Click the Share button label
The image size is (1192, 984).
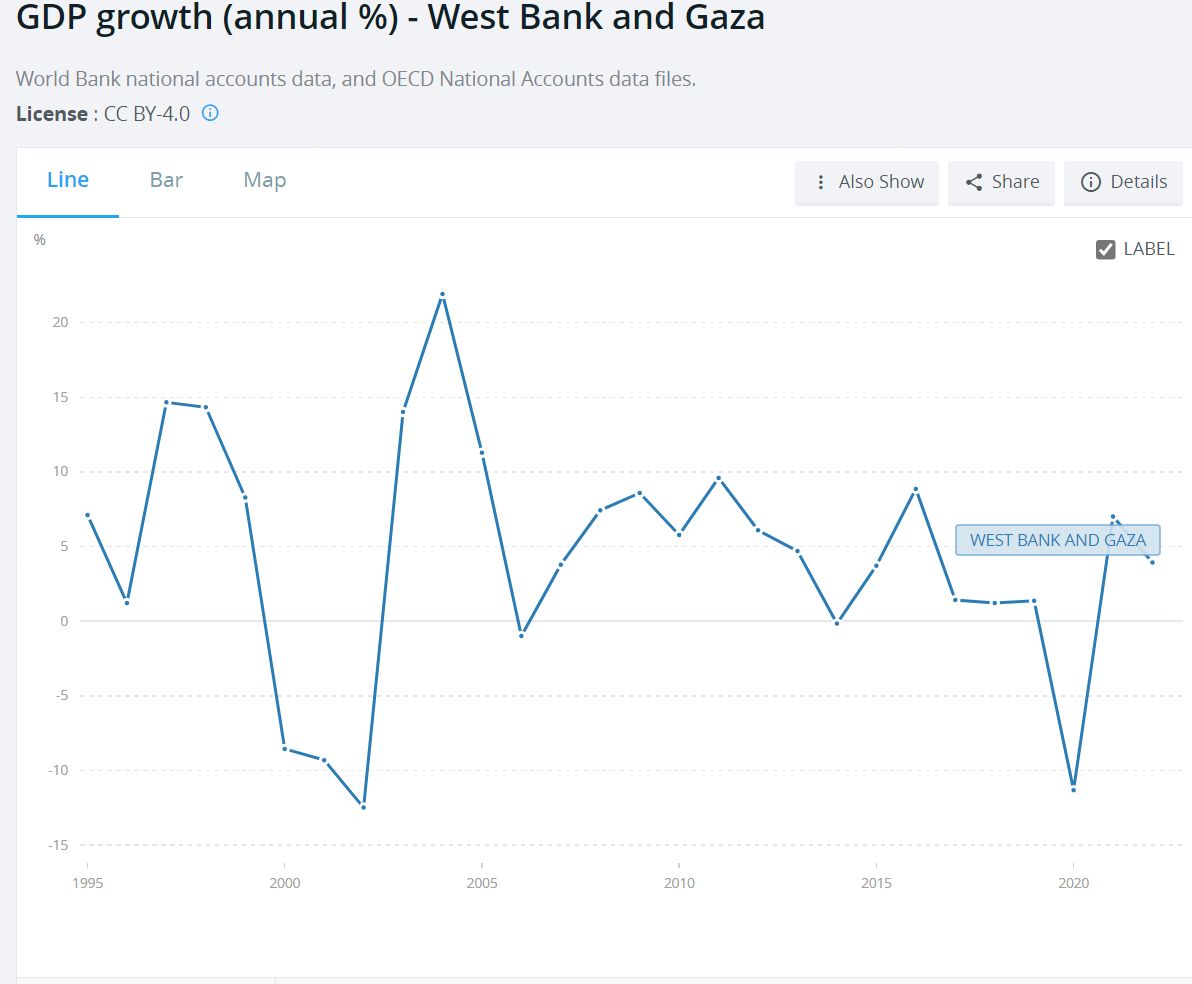(x=1015, y=182)
